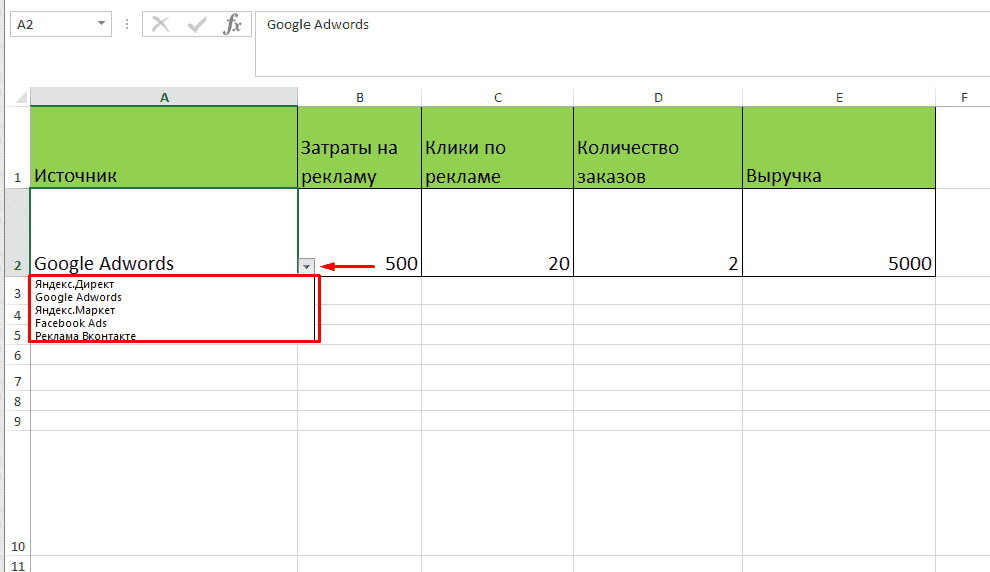
Task: Choose Яндекс.Маркет from the dropdown list
Action: coord(75,310)
